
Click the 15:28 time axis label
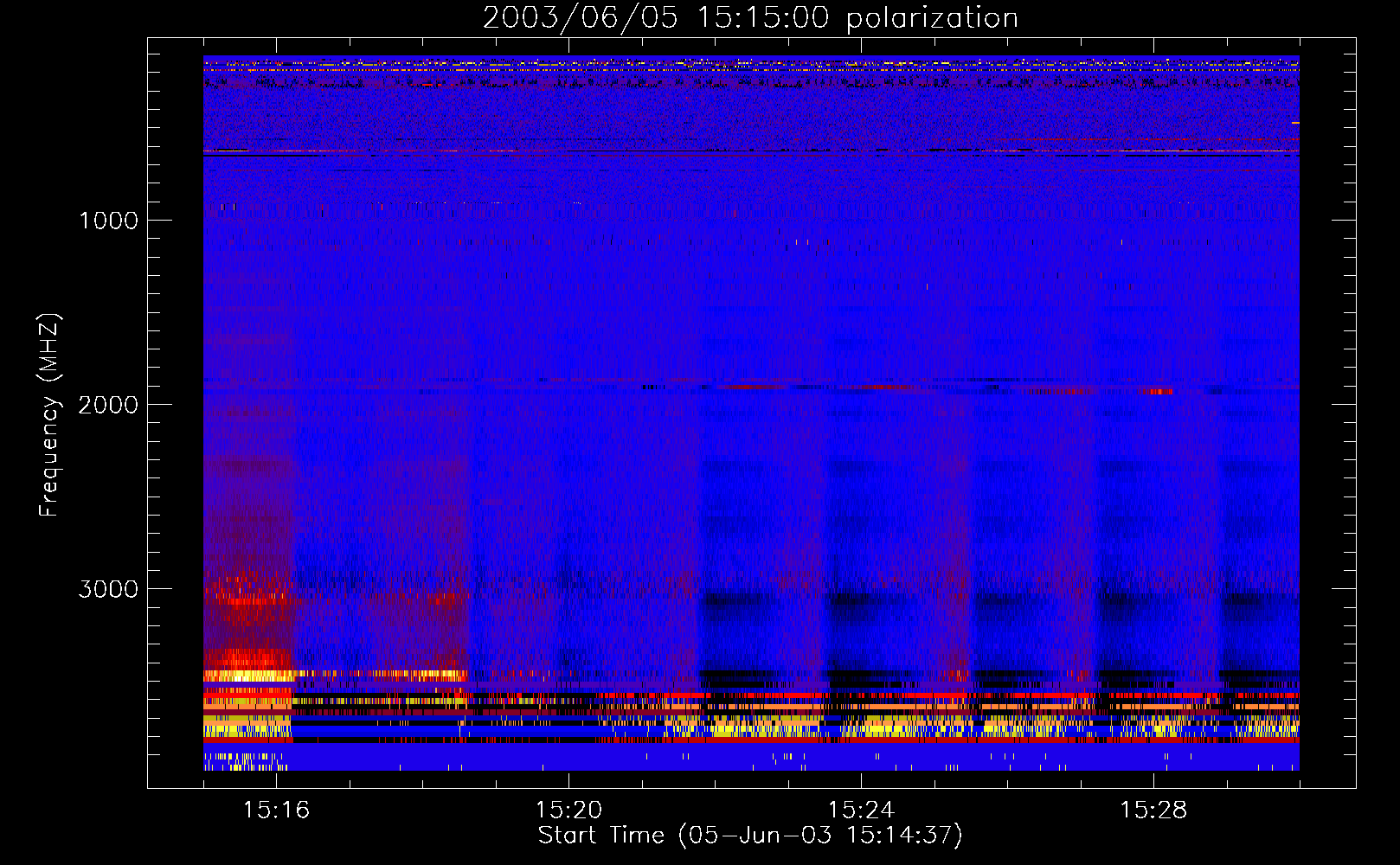[1153, 811]
